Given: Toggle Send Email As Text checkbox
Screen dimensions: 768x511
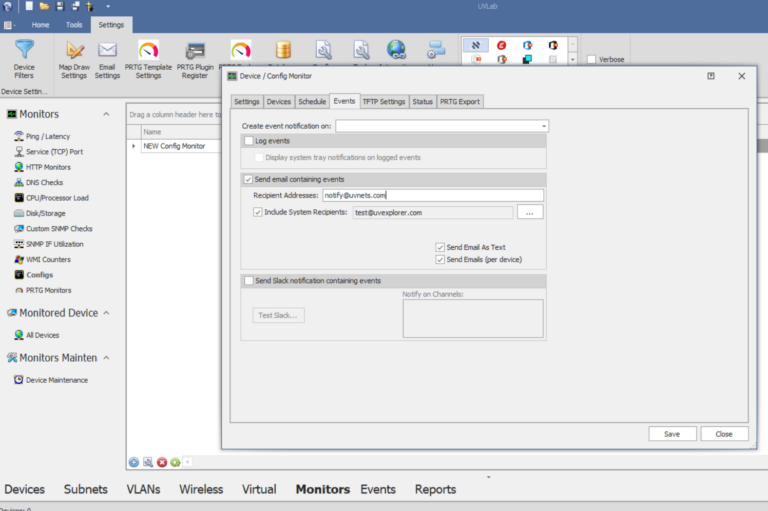Looking at the screenshot, I should (x=440, y=247).
